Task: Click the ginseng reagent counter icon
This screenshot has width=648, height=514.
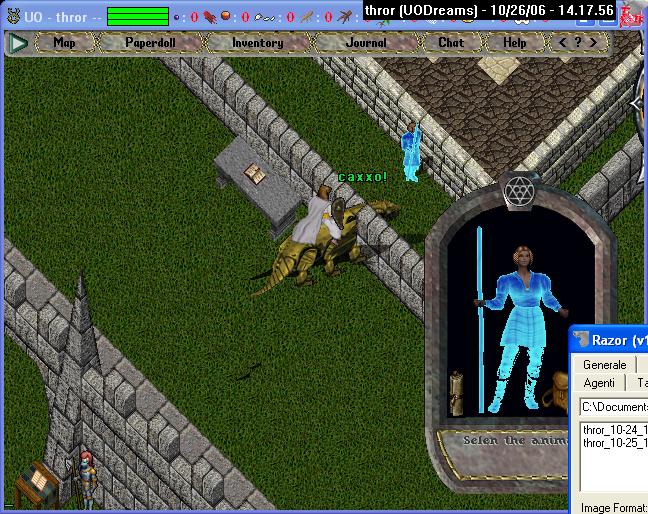Action: pyautogui.click(x=308, y=17)
